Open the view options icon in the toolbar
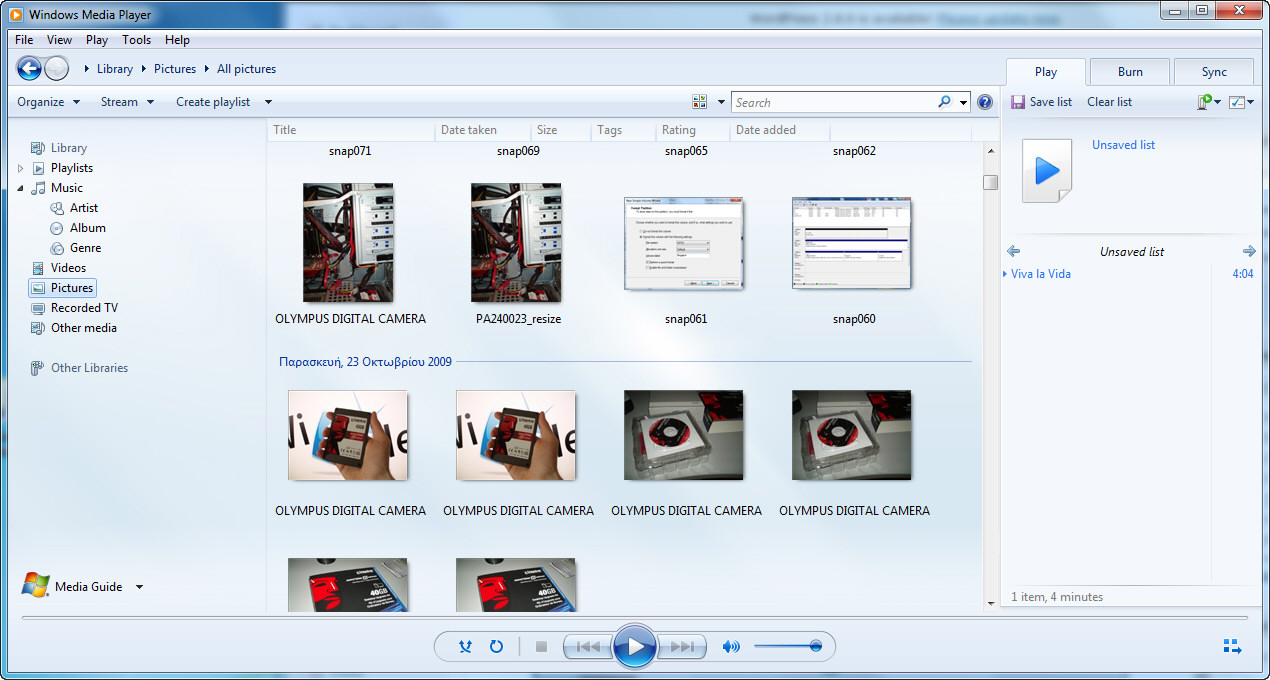This screenshot has width=1270, height=680. [699, 102]
